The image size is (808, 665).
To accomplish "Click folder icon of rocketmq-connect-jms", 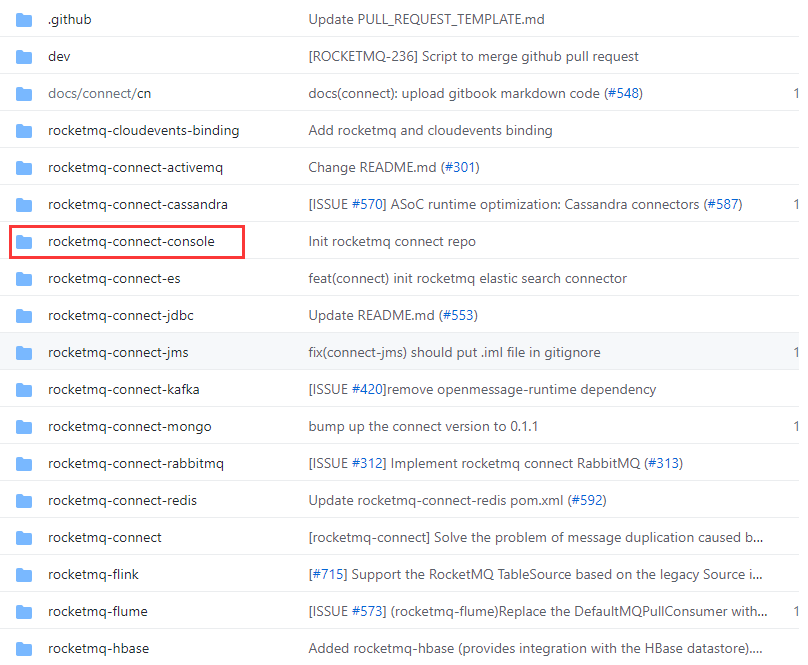I will (x=24, y=353).
